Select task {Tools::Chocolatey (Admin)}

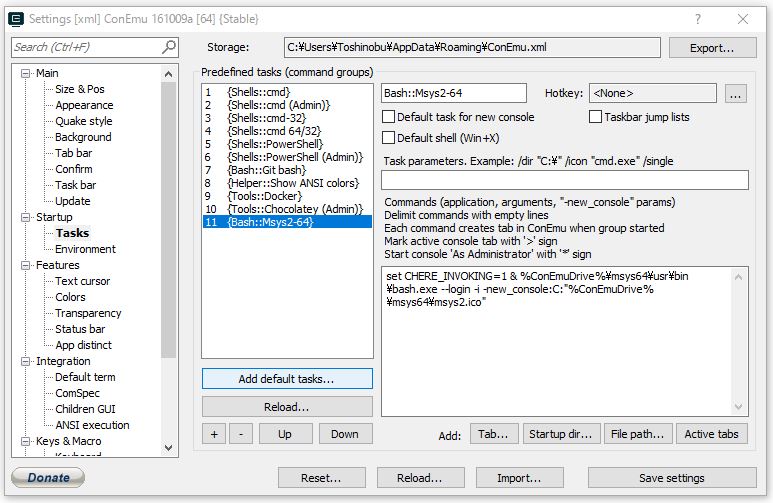(287, 209)
